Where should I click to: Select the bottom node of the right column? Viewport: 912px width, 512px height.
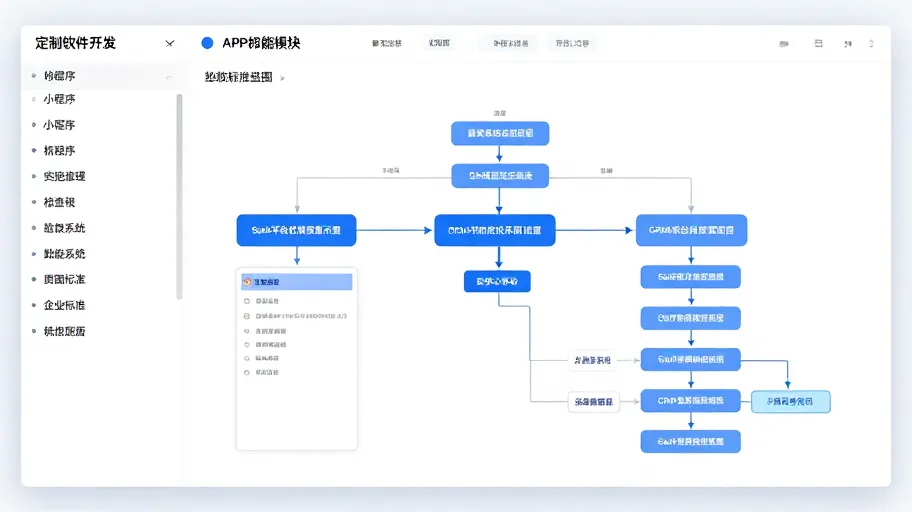(x=690, y=442)
